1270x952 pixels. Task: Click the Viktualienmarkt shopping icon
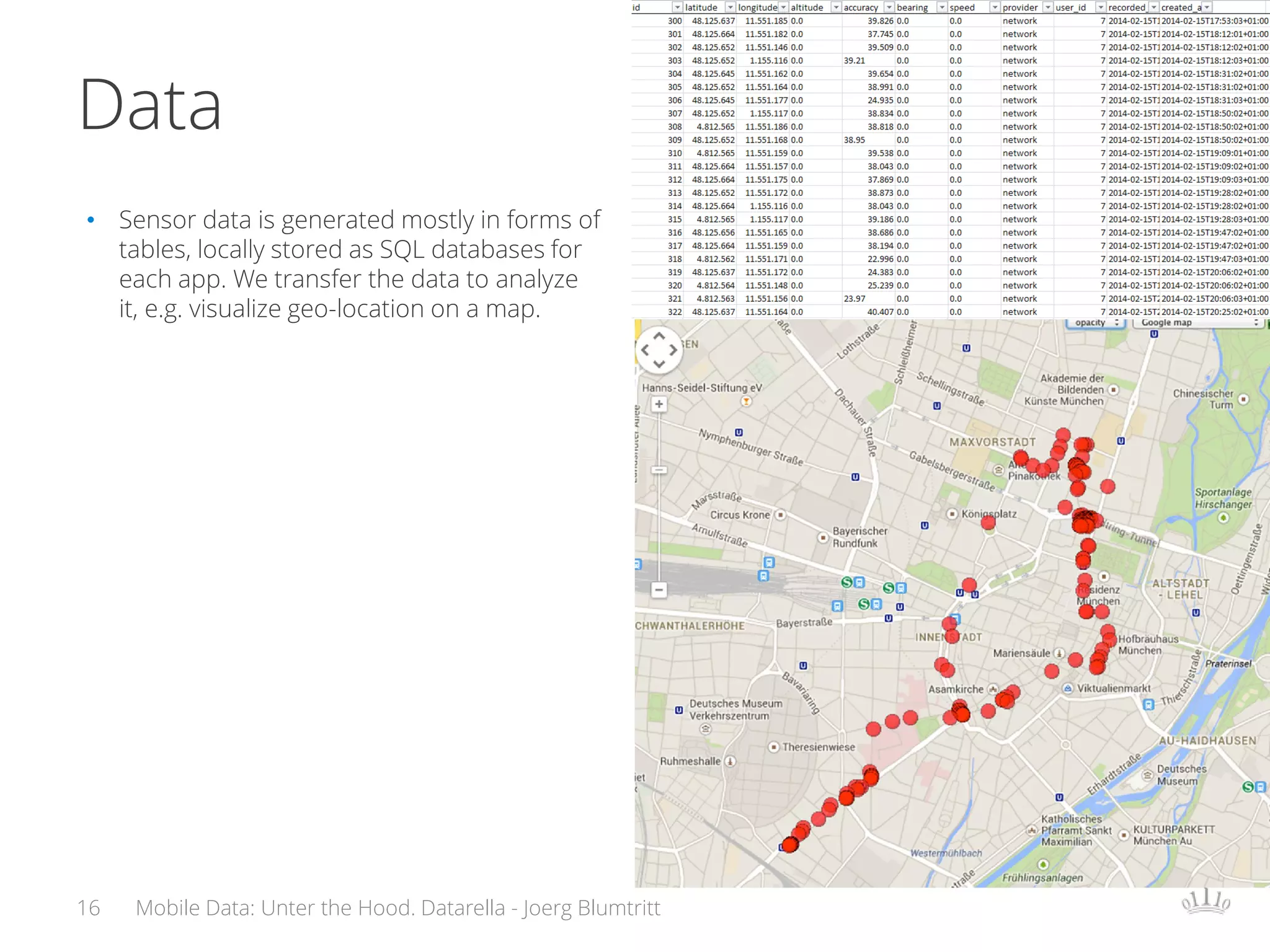(1068, 689)
